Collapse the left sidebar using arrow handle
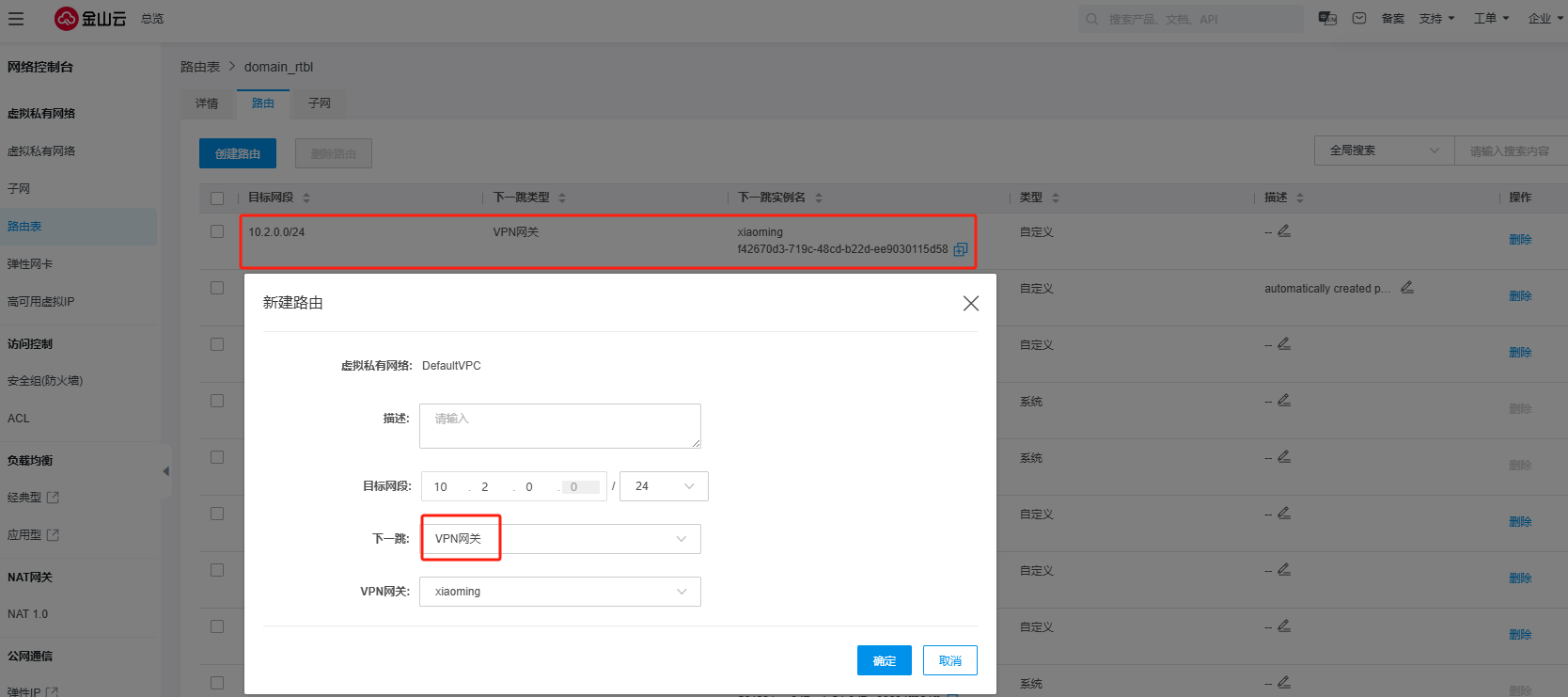 point(166,471)
